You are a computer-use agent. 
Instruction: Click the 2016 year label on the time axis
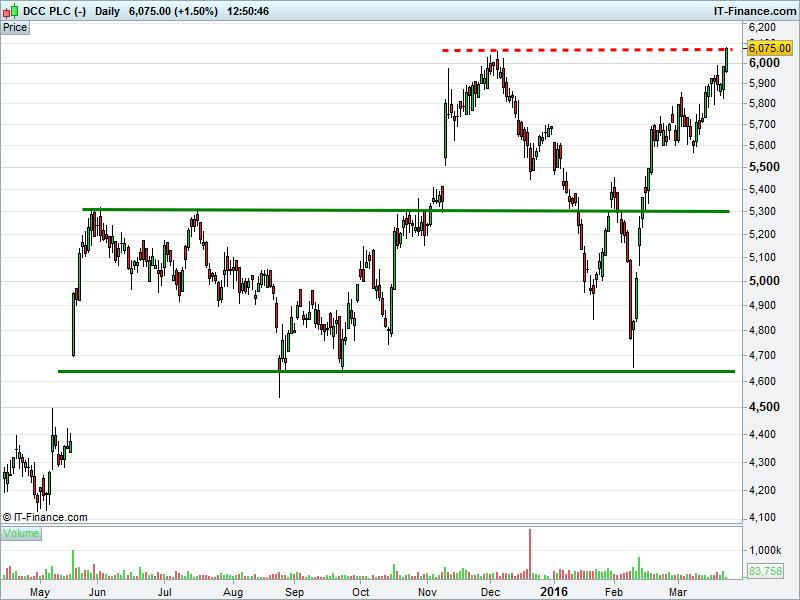click(x=554, y=592)
